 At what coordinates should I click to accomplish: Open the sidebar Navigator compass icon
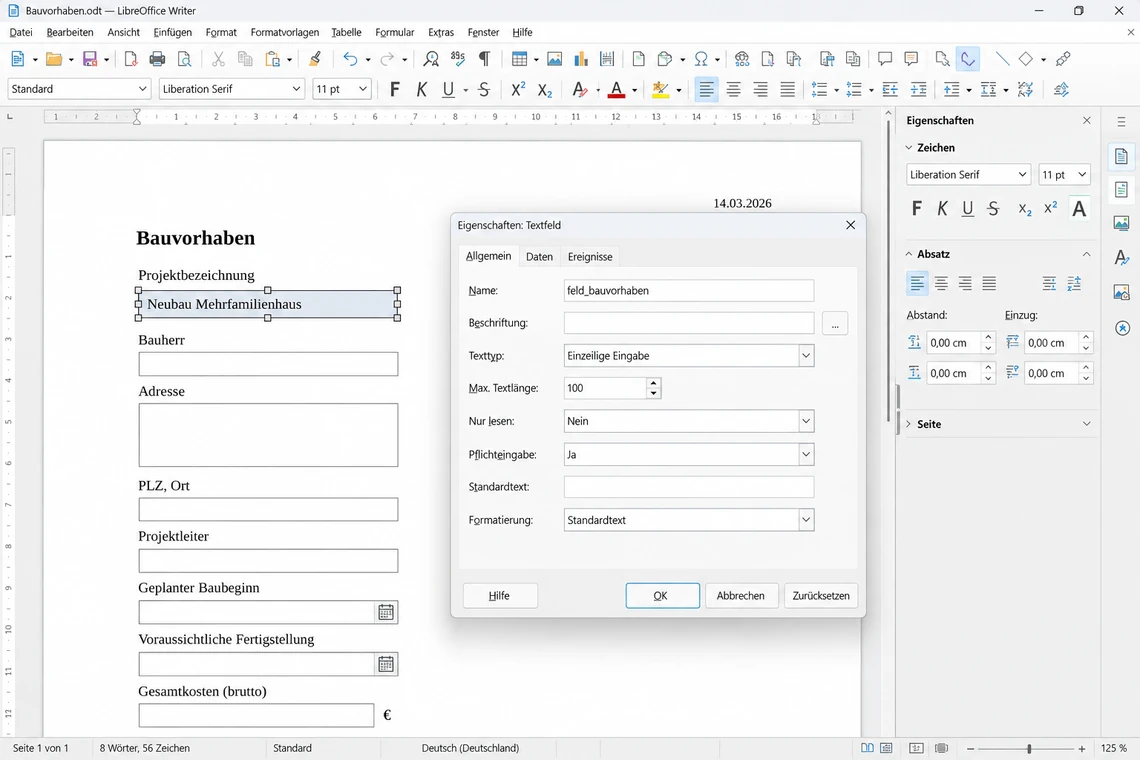[1121, 328]
